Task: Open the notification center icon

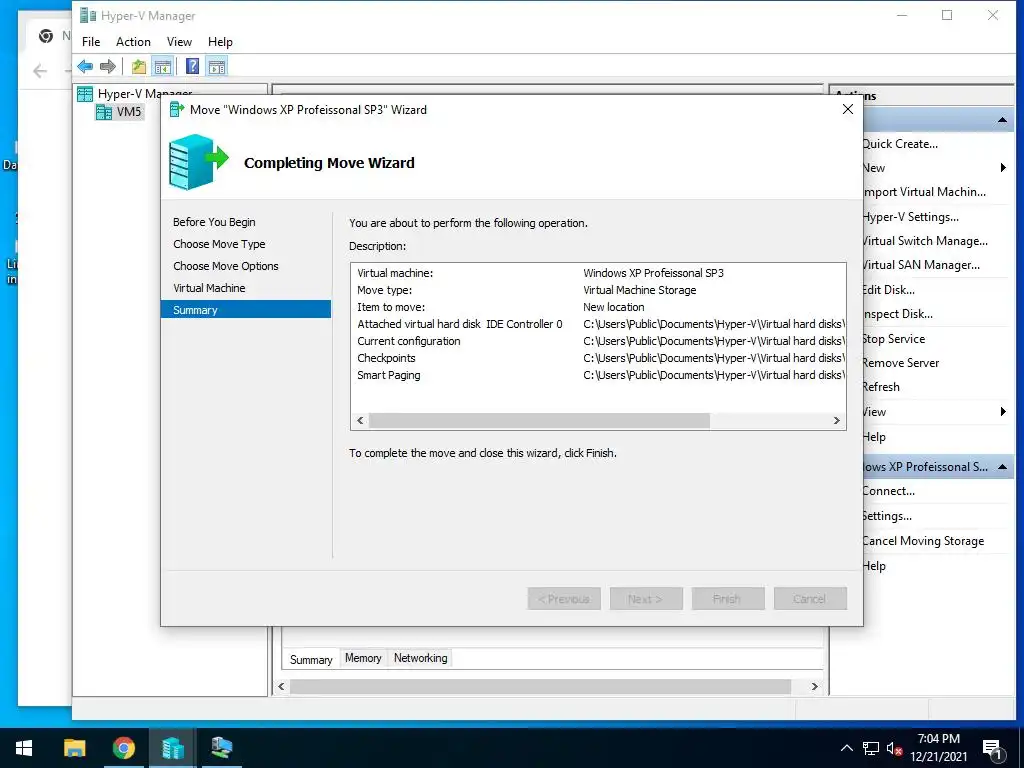Action: [x=992, y=749]
